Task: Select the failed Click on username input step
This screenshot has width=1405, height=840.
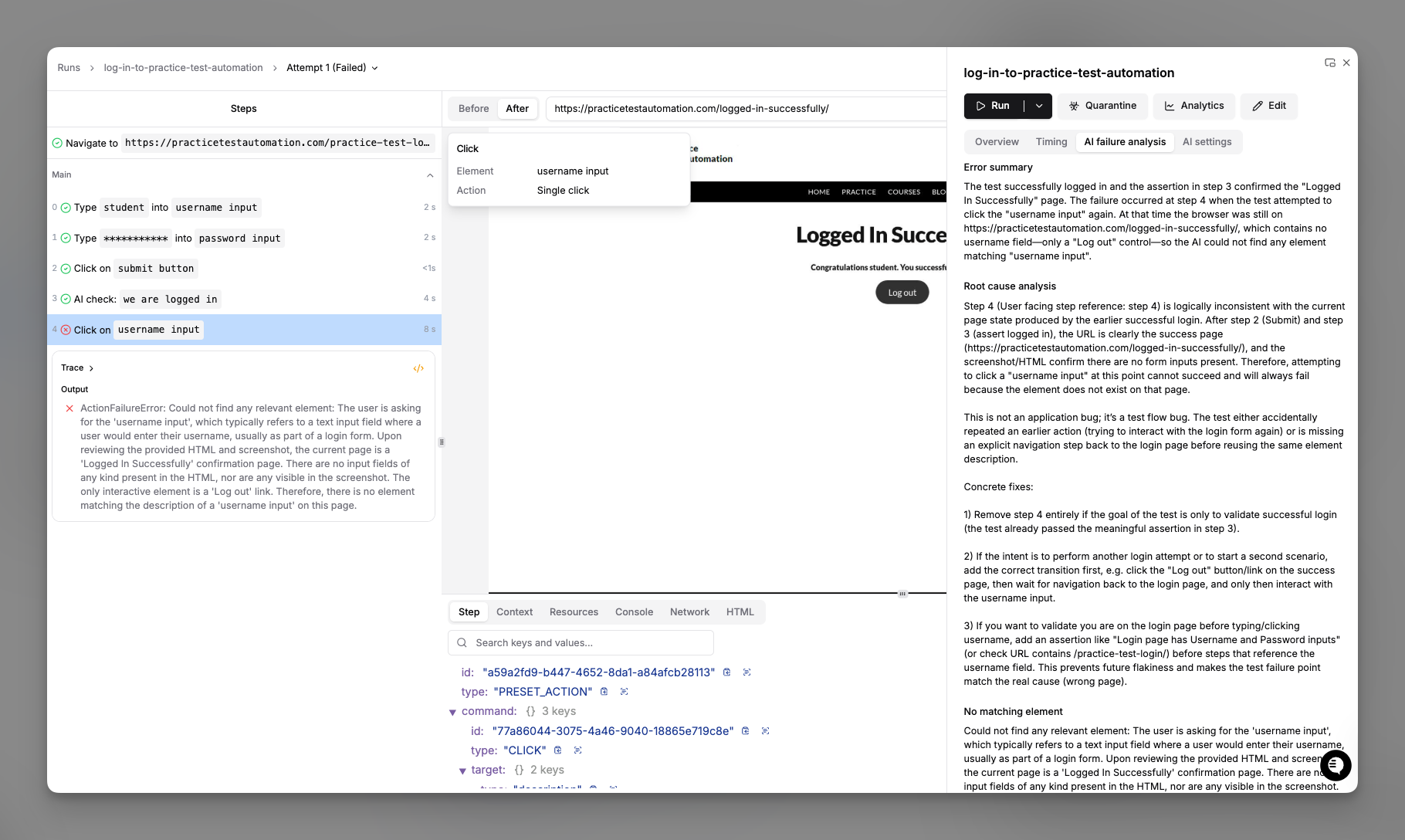Action: 244,330
